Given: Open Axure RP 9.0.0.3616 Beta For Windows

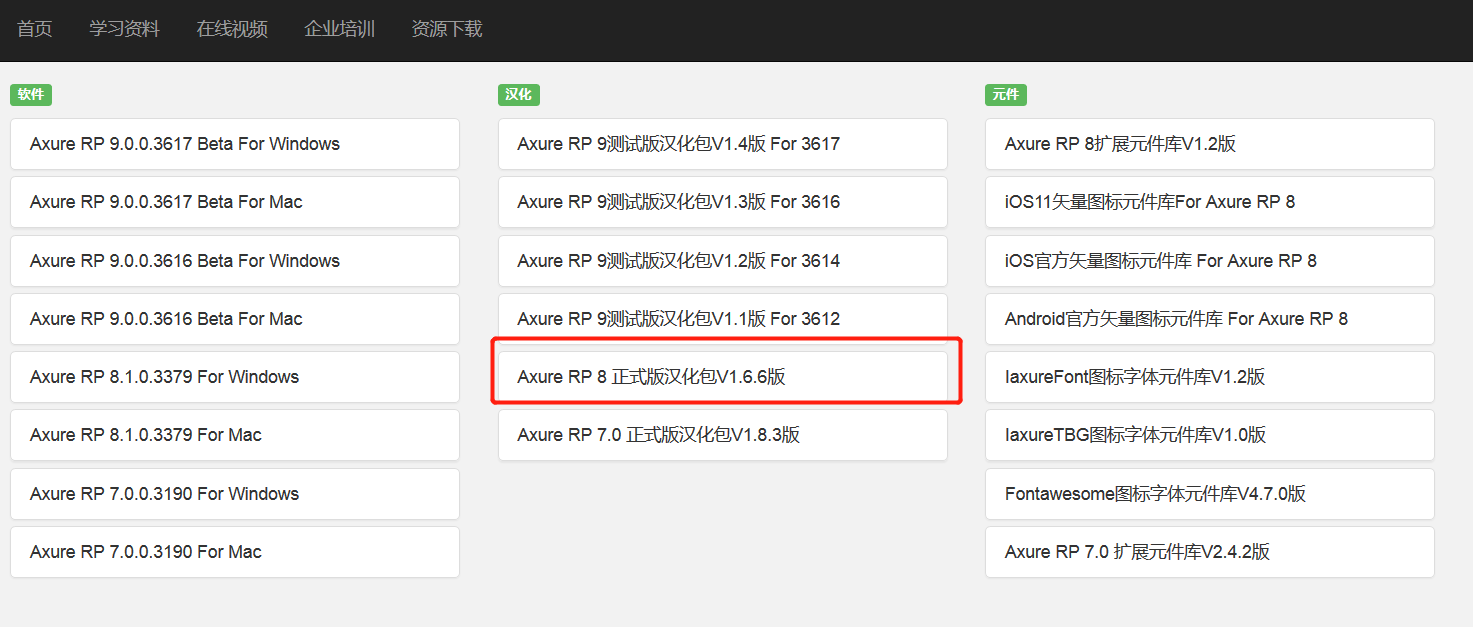Looking at the screenshot, I should [x=235, y=261].
